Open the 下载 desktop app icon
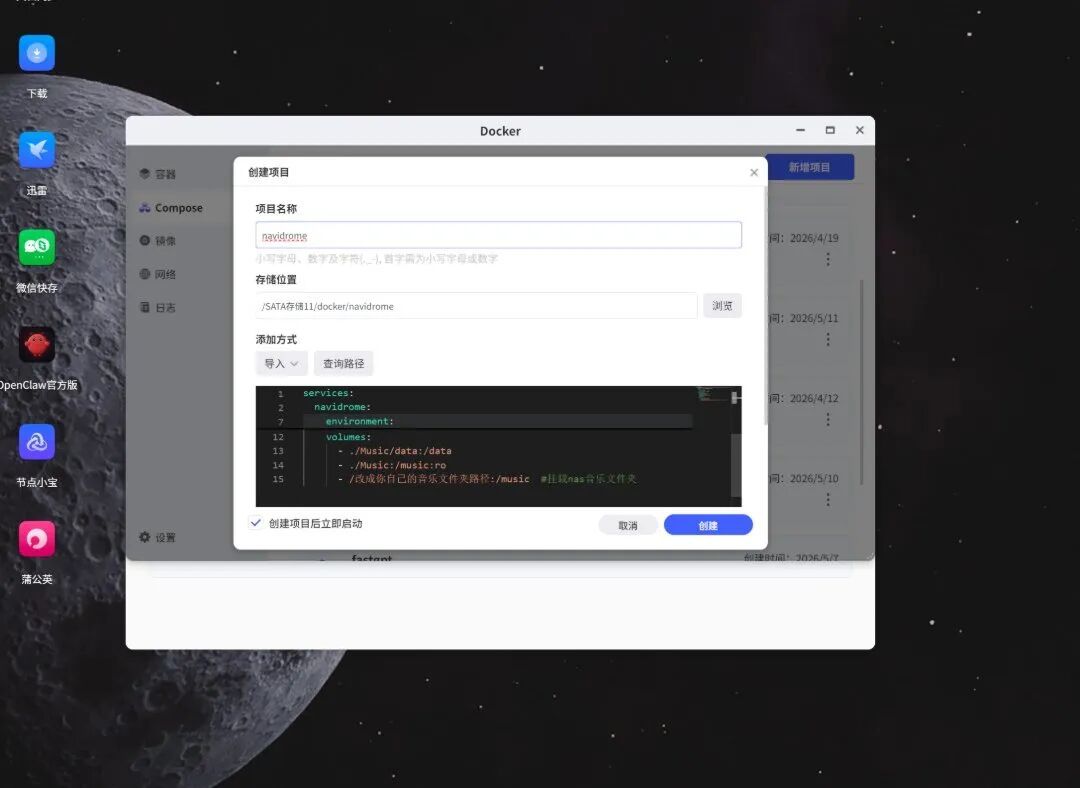Image resolution: width=1080 pixels, height=788 pixels. [37, 53]
